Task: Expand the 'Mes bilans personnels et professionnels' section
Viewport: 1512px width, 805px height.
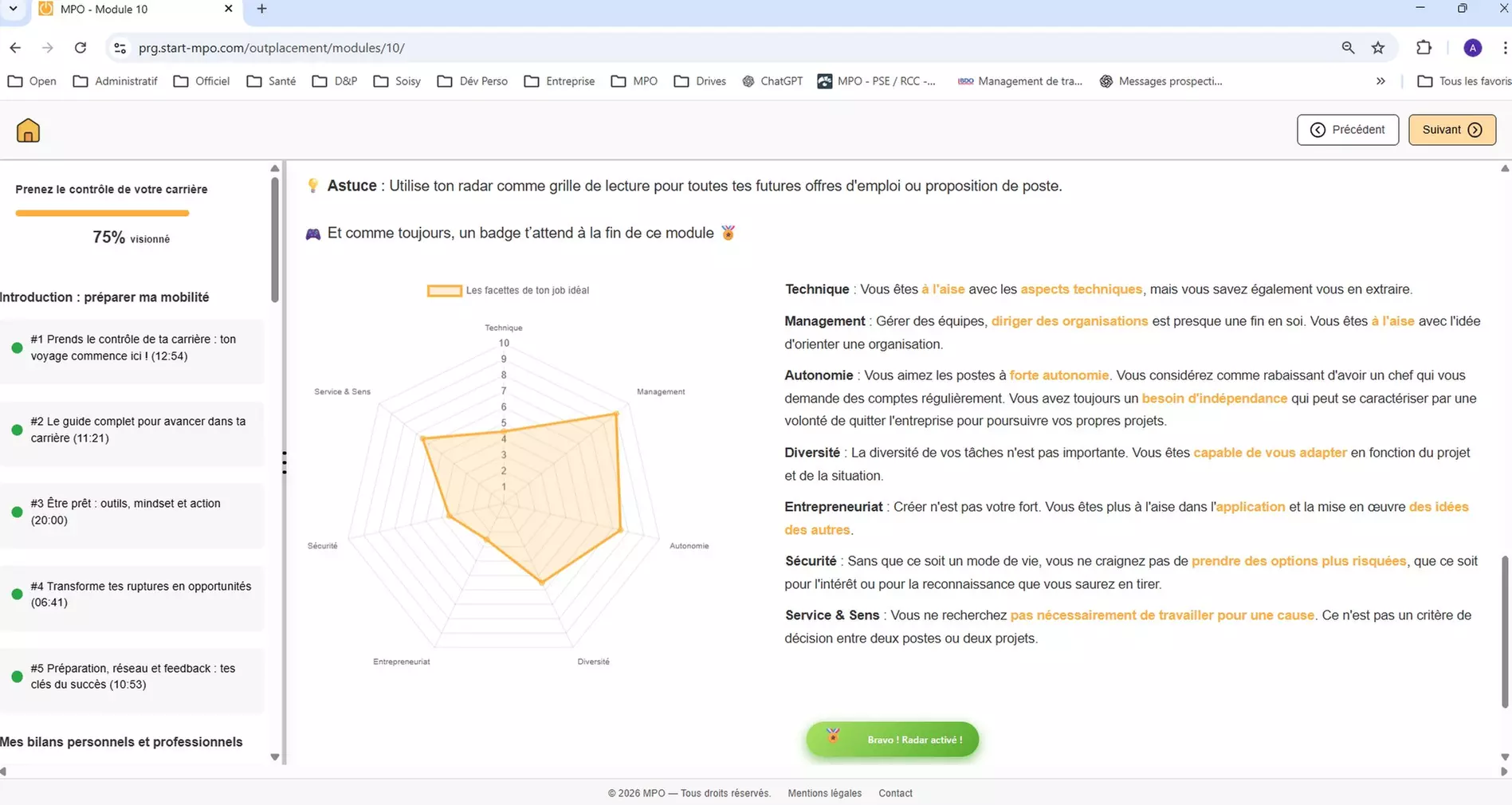Action: point(121,742)
